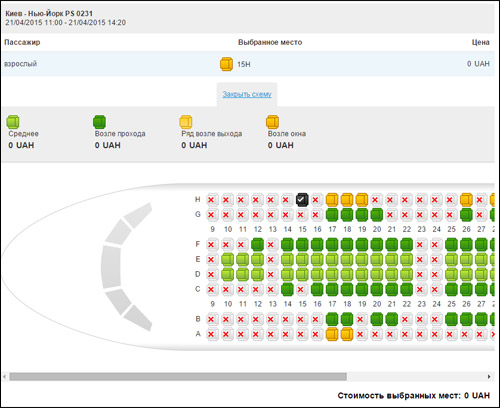Deselect the checked seat 15H
This screenshot has height=408, width=500.
[302, 200]
